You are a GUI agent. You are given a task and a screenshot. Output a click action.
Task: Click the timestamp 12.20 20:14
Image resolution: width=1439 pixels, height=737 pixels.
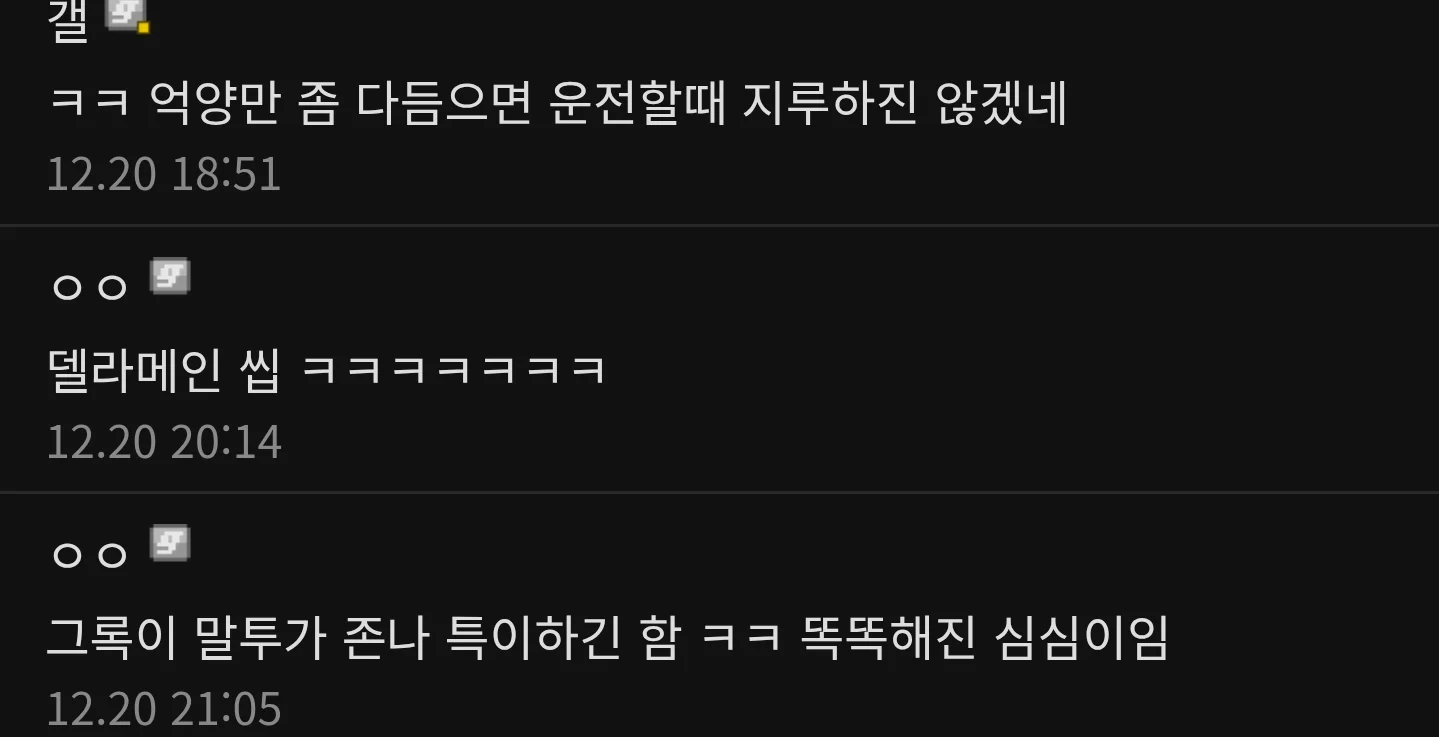coord(164,441)
